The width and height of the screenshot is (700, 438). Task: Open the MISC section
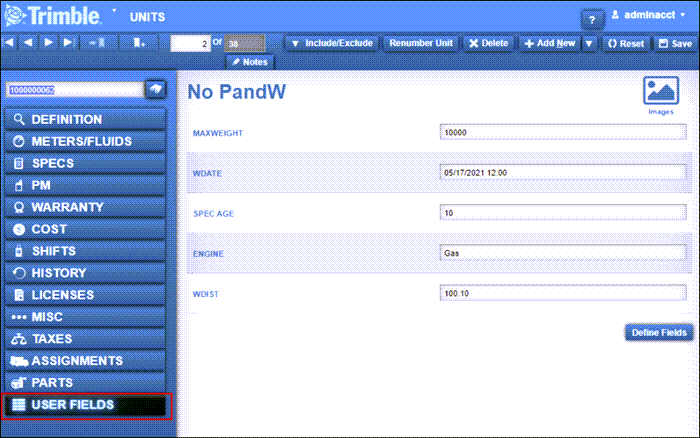tap(85, 317)
